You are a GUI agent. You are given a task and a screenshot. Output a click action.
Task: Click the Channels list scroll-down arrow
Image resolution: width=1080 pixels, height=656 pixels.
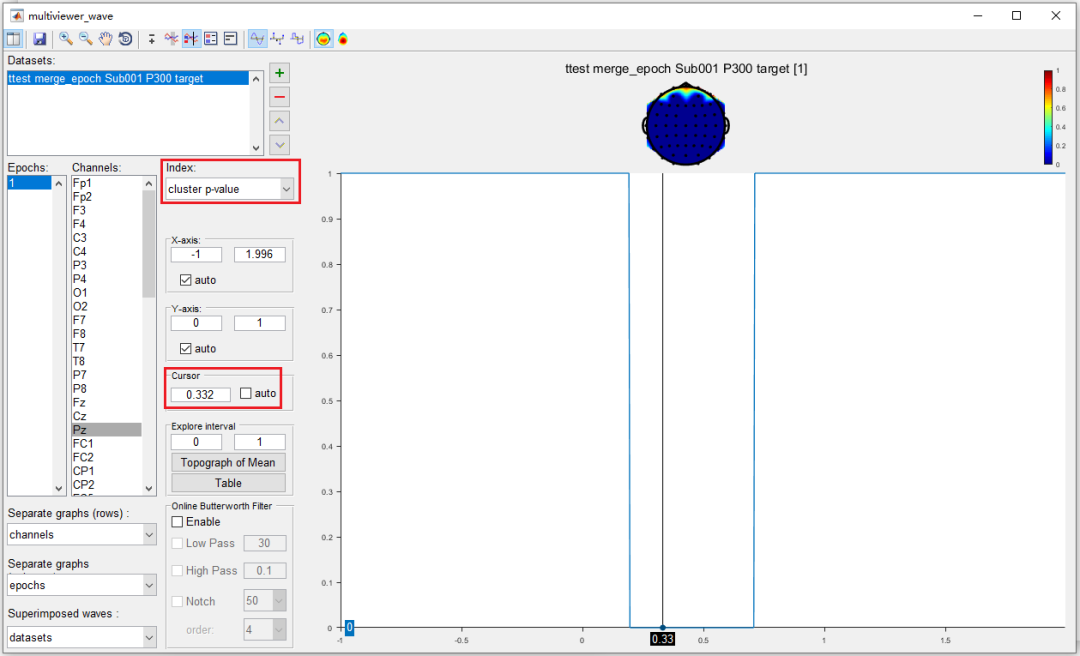tap(149, 488)
